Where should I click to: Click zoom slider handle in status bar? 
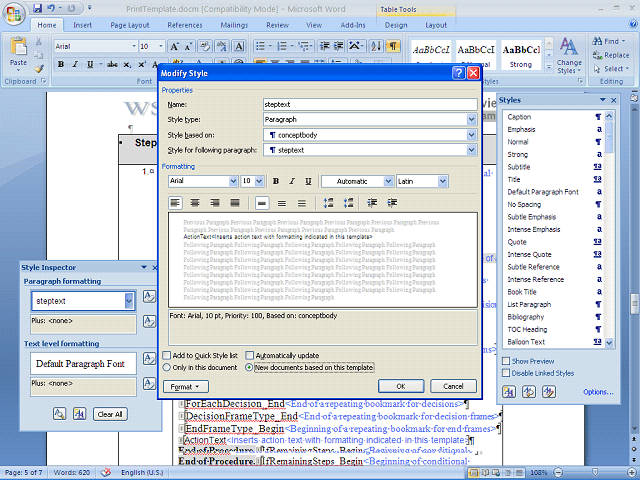click(x=596, y=473)
